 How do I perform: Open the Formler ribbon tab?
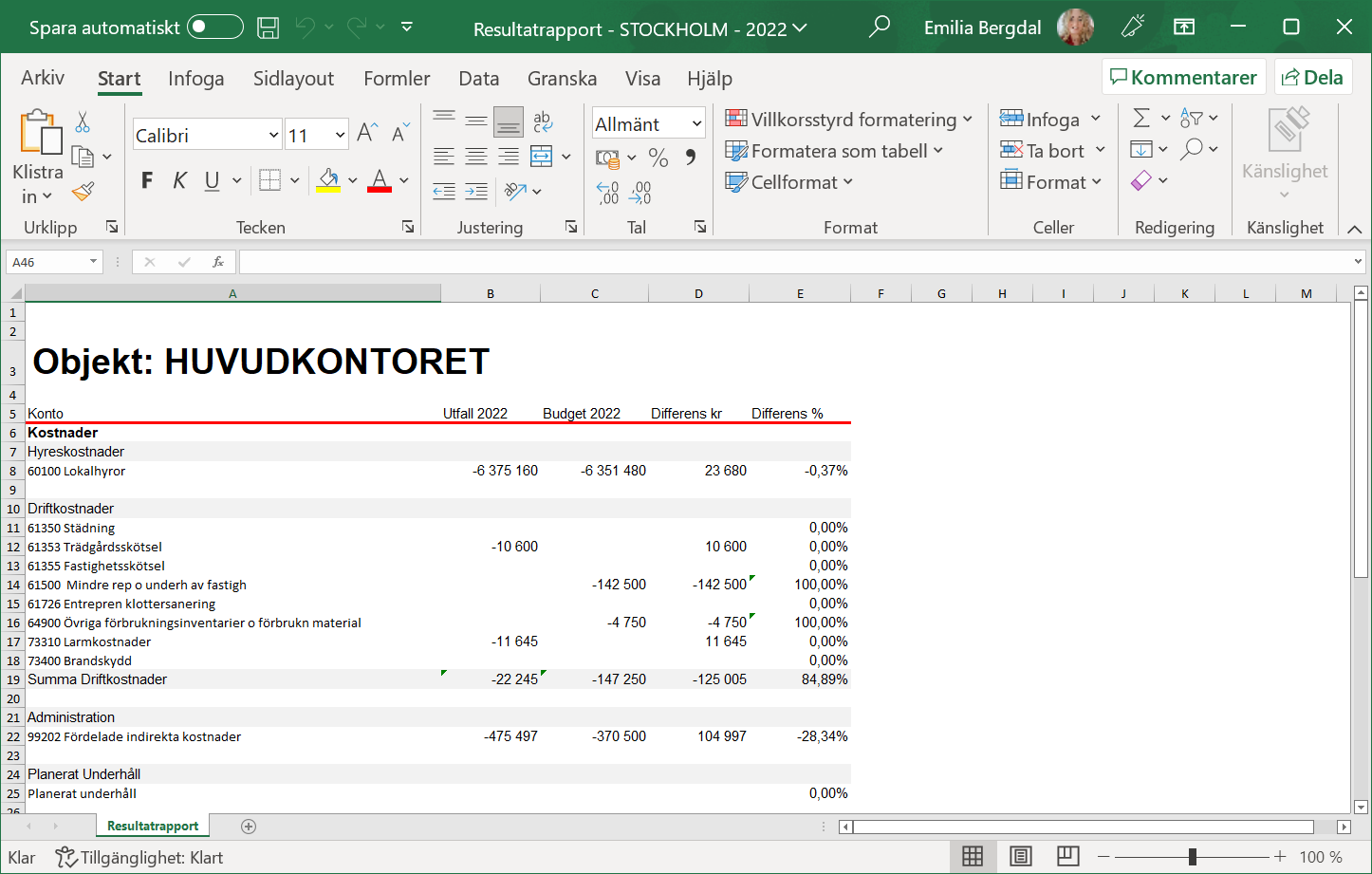click(397, 79)
